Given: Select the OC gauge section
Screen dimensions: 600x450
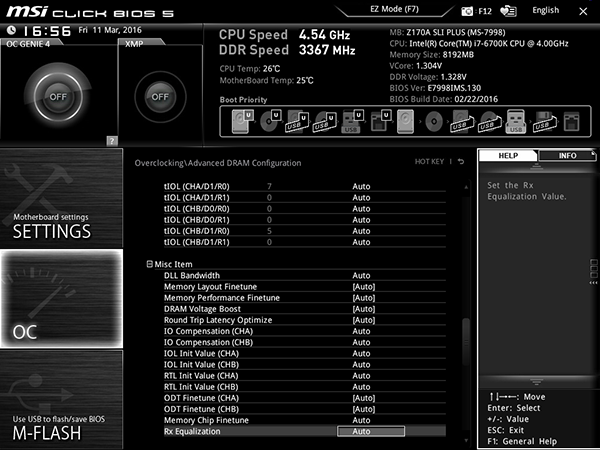Looking at the screenshot, I should 61,298.
